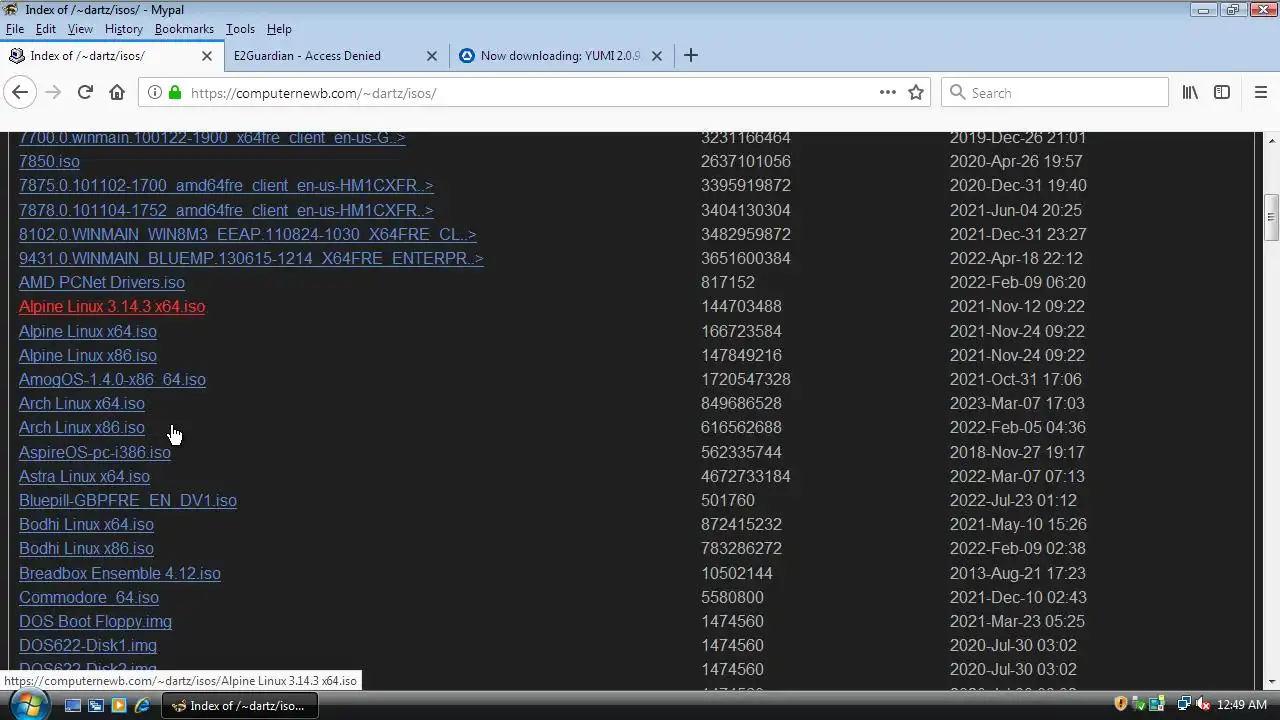Image resolution: width=1280 pixels, height=720 pixels.
Task: Download Arch Linux x86.iso
Action: pos(82,427)
